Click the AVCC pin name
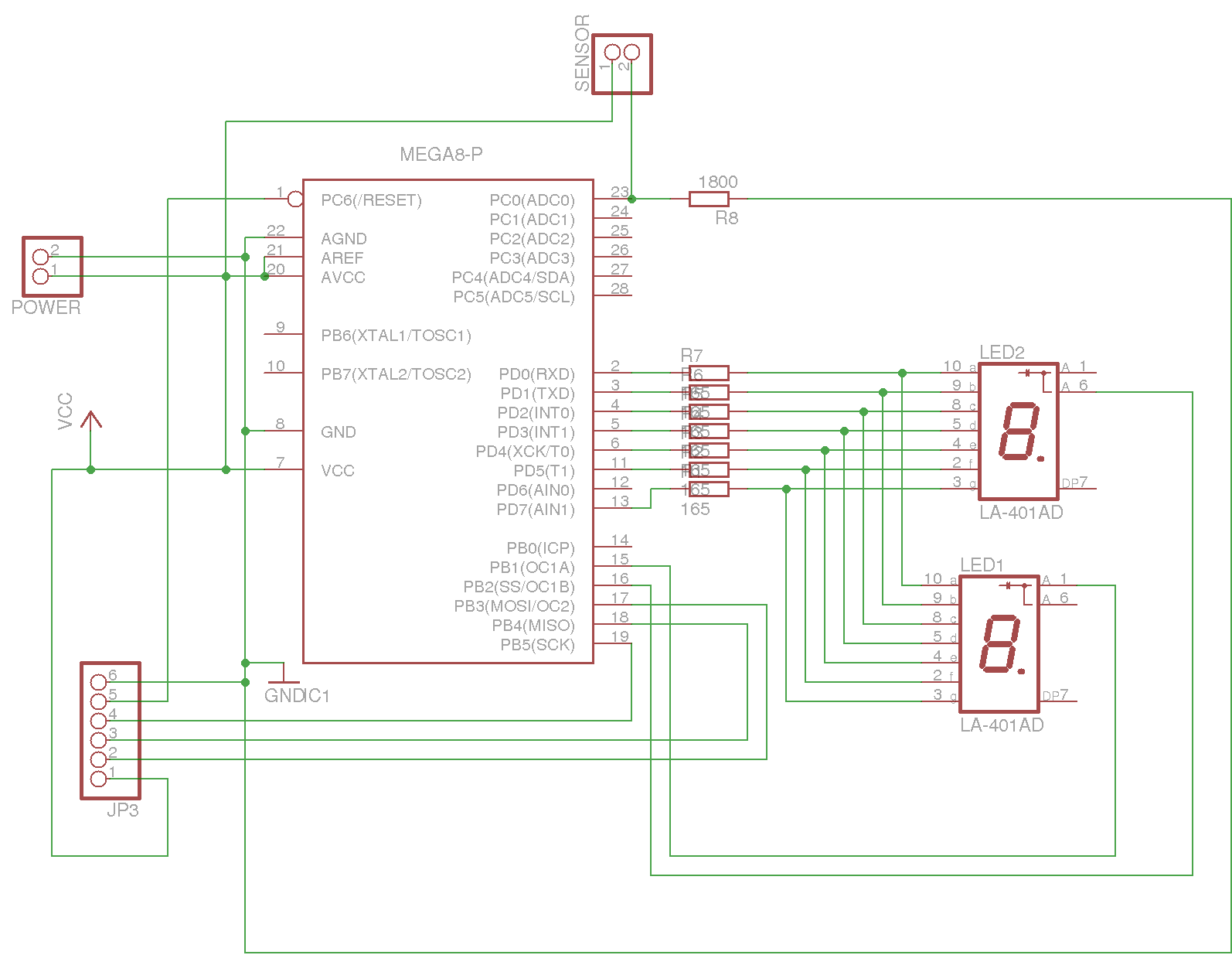1232x955 pixels. click(x=343, y=278)
